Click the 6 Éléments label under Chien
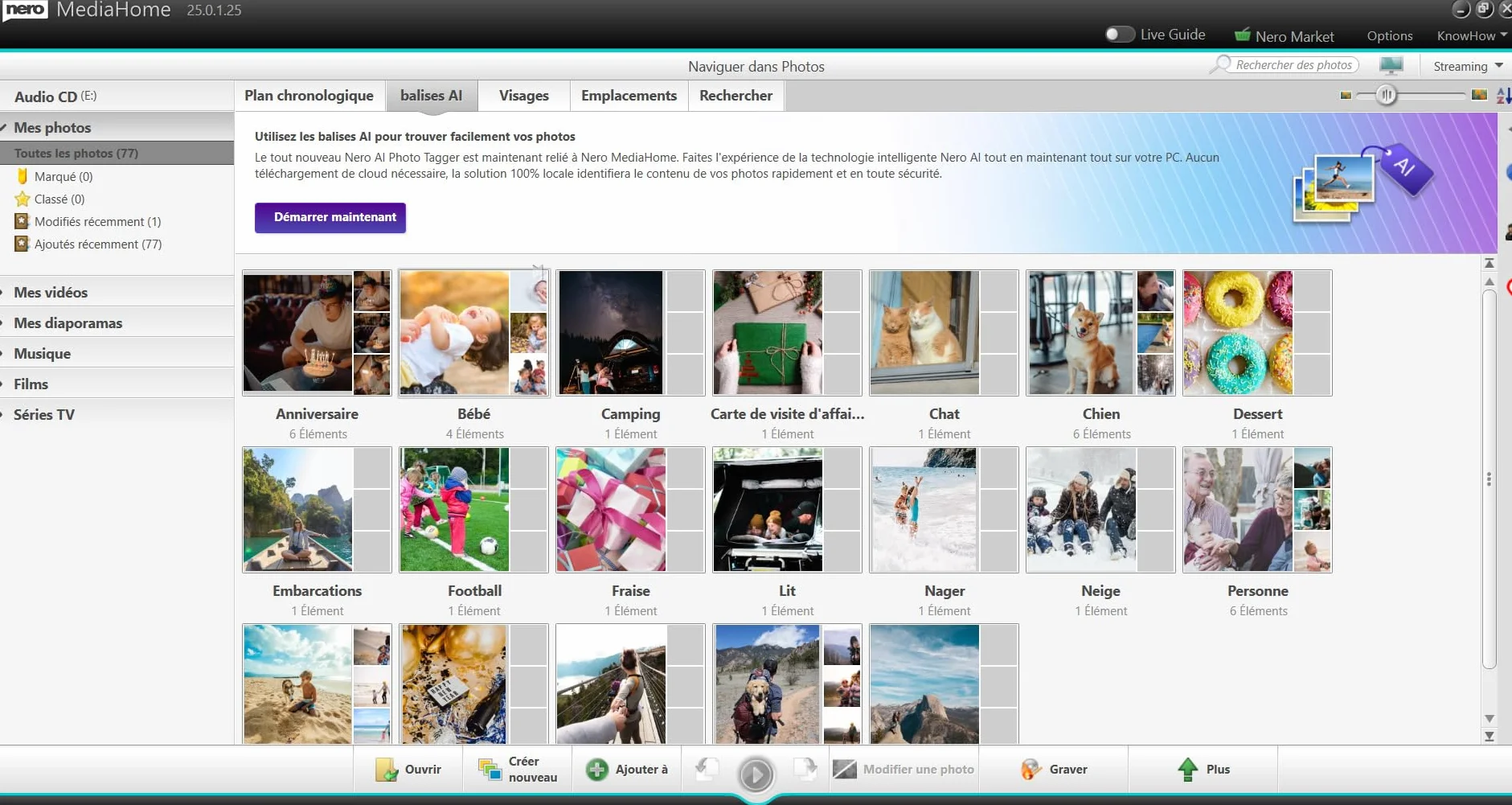This screenshot has width=1512, height=805. (x=1101, y=434)
